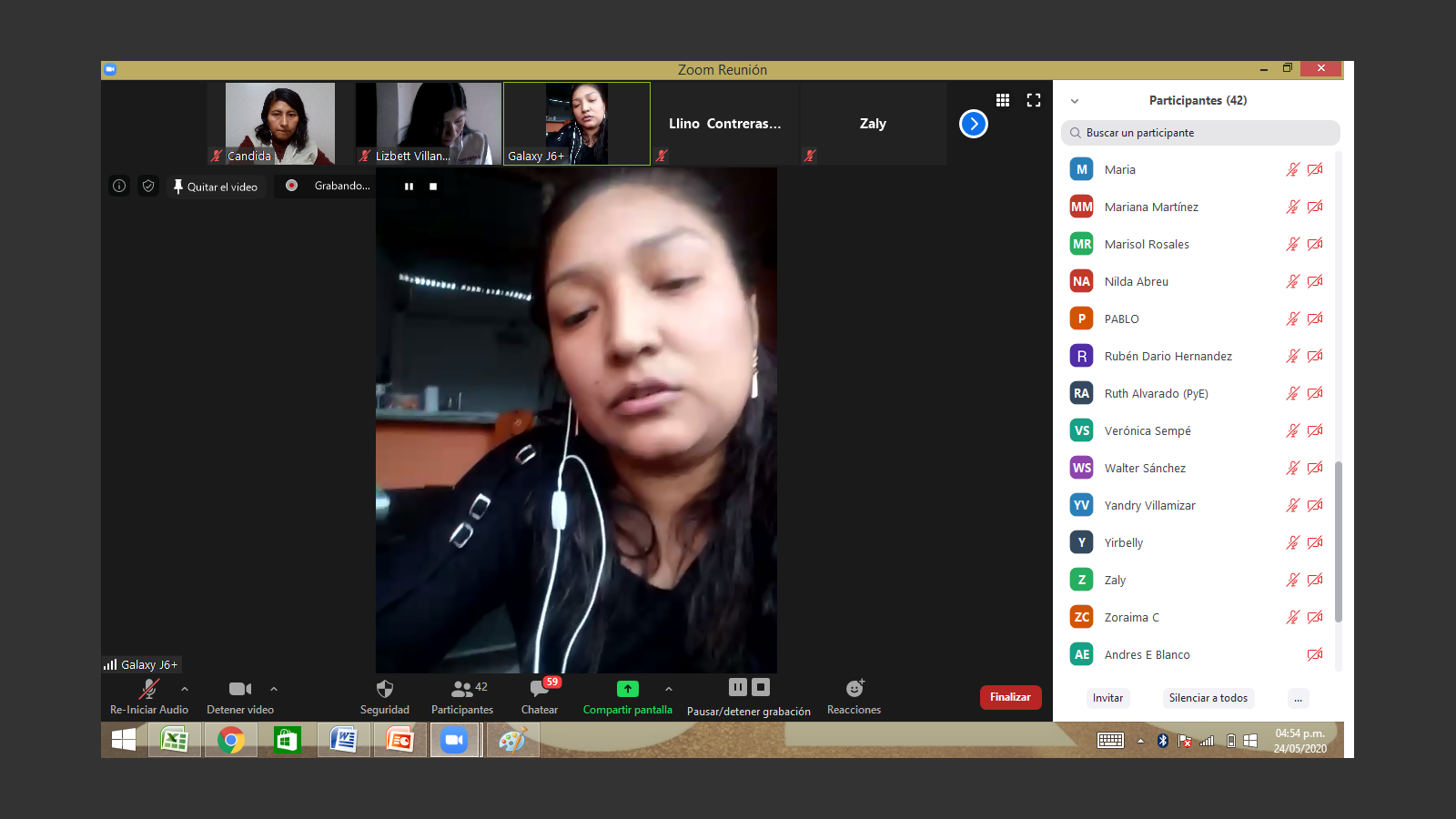Click Silenciar a todos button
Viewport: 1456px width, 819px height.
pyautogui.click(x=1208, y=698)
